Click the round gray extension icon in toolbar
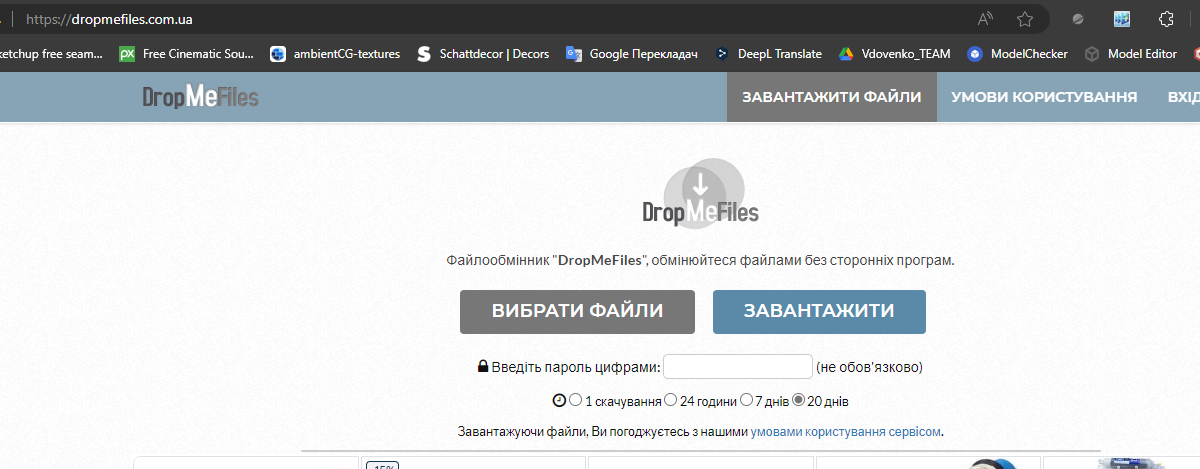1200x469 pixels. click(1079, 19)
